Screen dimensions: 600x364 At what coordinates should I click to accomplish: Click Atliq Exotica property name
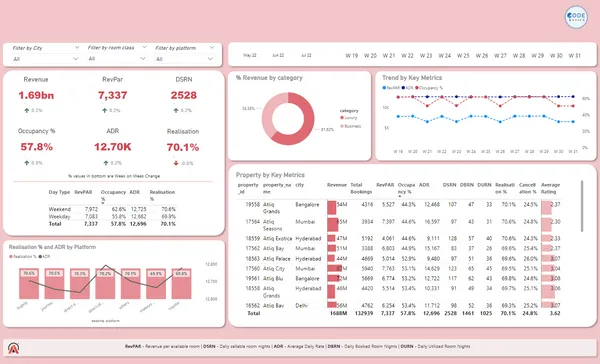pos(277,238)
